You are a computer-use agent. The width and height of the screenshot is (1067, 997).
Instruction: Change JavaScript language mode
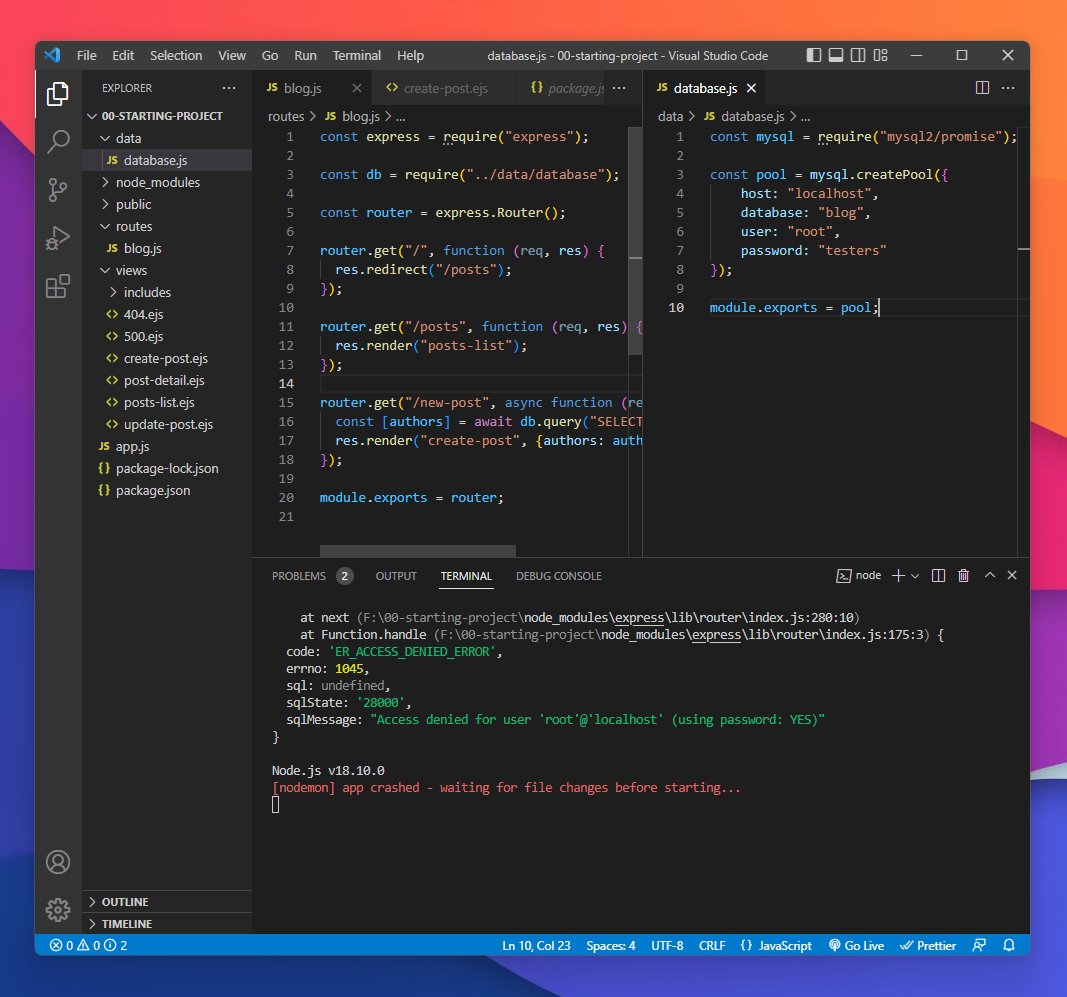point(785,945)
